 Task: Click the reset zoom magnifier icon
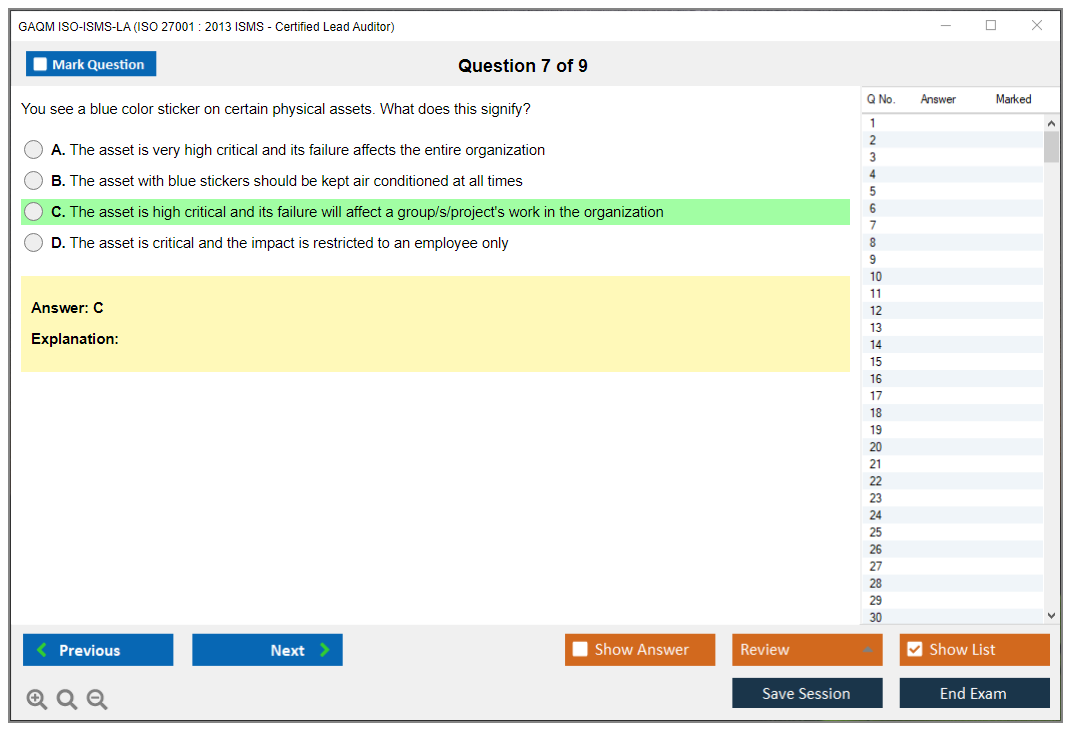[x=67, y=699]
